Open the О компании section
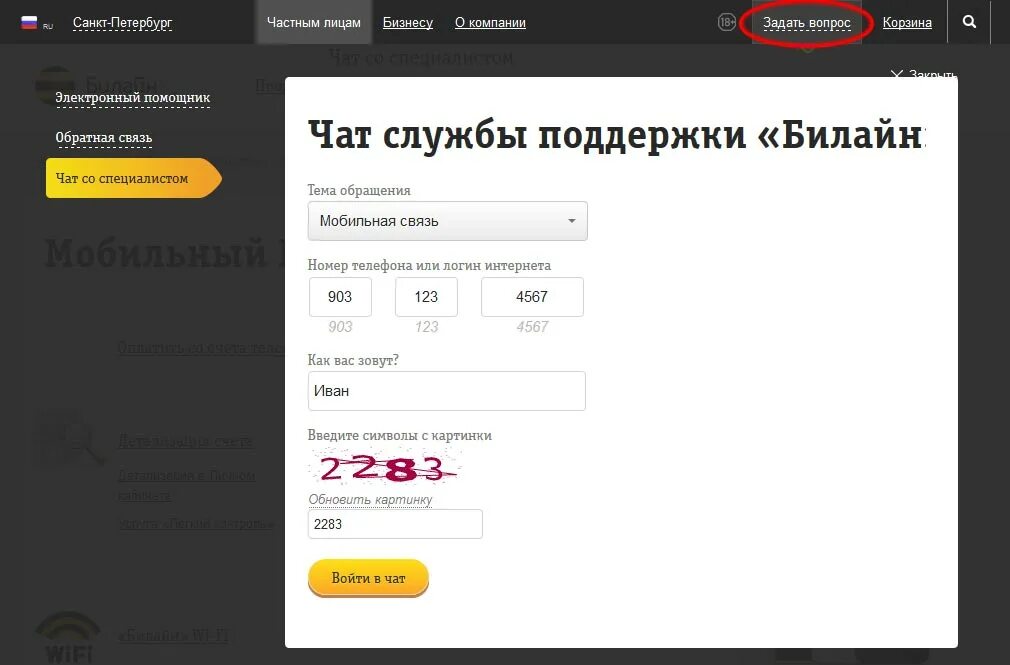1010x665 pixels. tap(490, 23)
